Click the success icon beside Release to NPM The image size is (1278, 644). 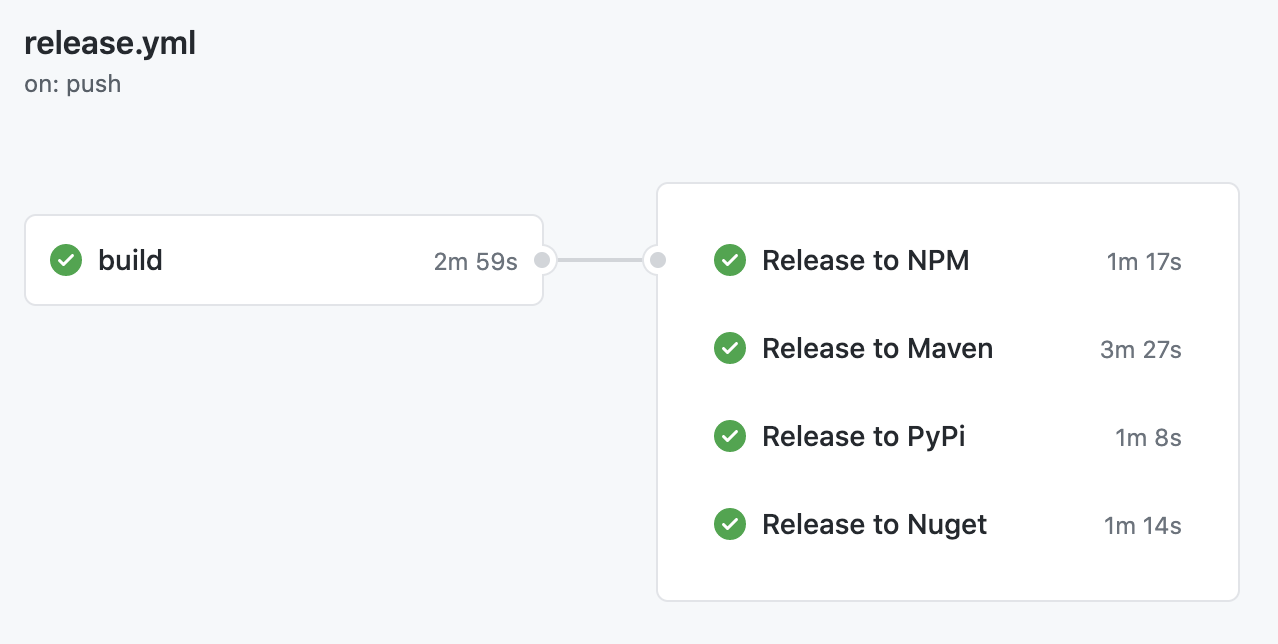[730, 260]
